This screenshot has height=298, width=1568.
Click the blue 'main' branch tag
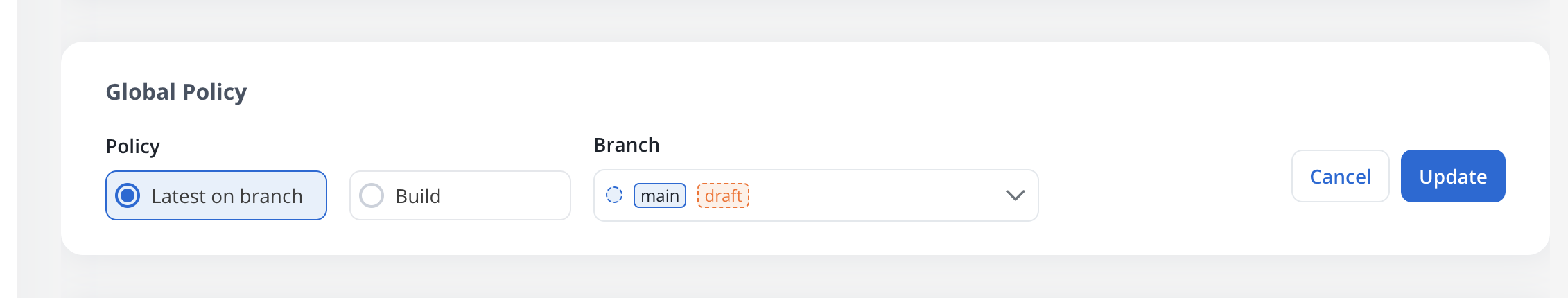(x=659, y=196)
